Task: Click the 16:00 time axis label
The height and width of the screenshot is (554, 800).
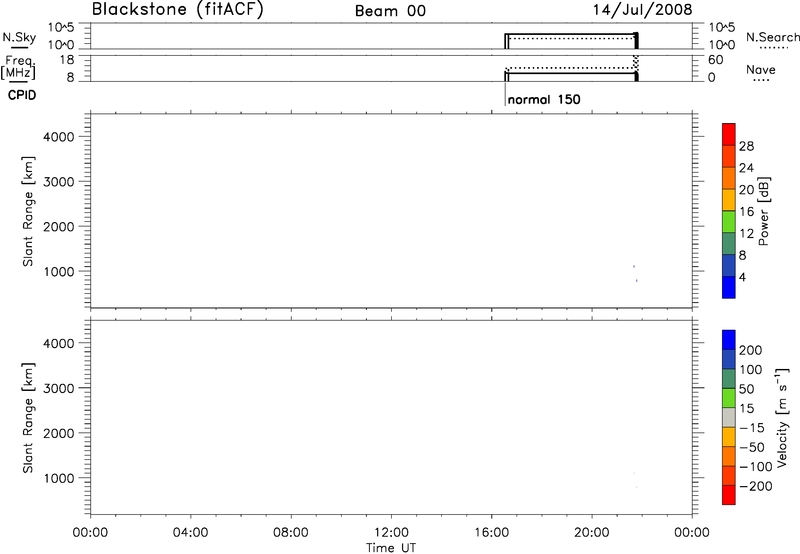Action: click(491, 533)
